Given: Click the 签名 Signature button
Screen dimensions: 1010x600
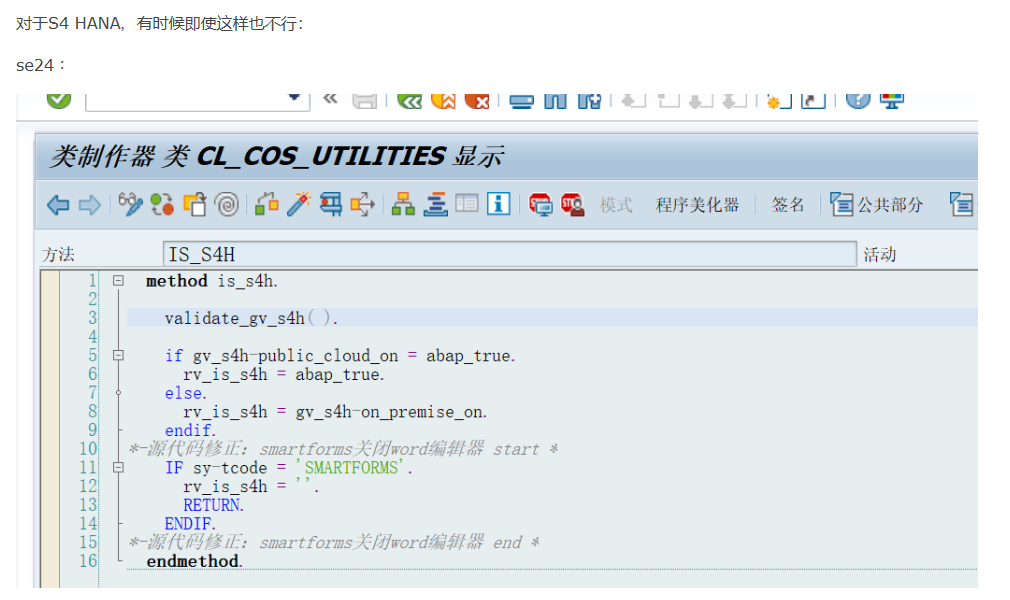Looking at the screenshot, I should tap(788, 205).
